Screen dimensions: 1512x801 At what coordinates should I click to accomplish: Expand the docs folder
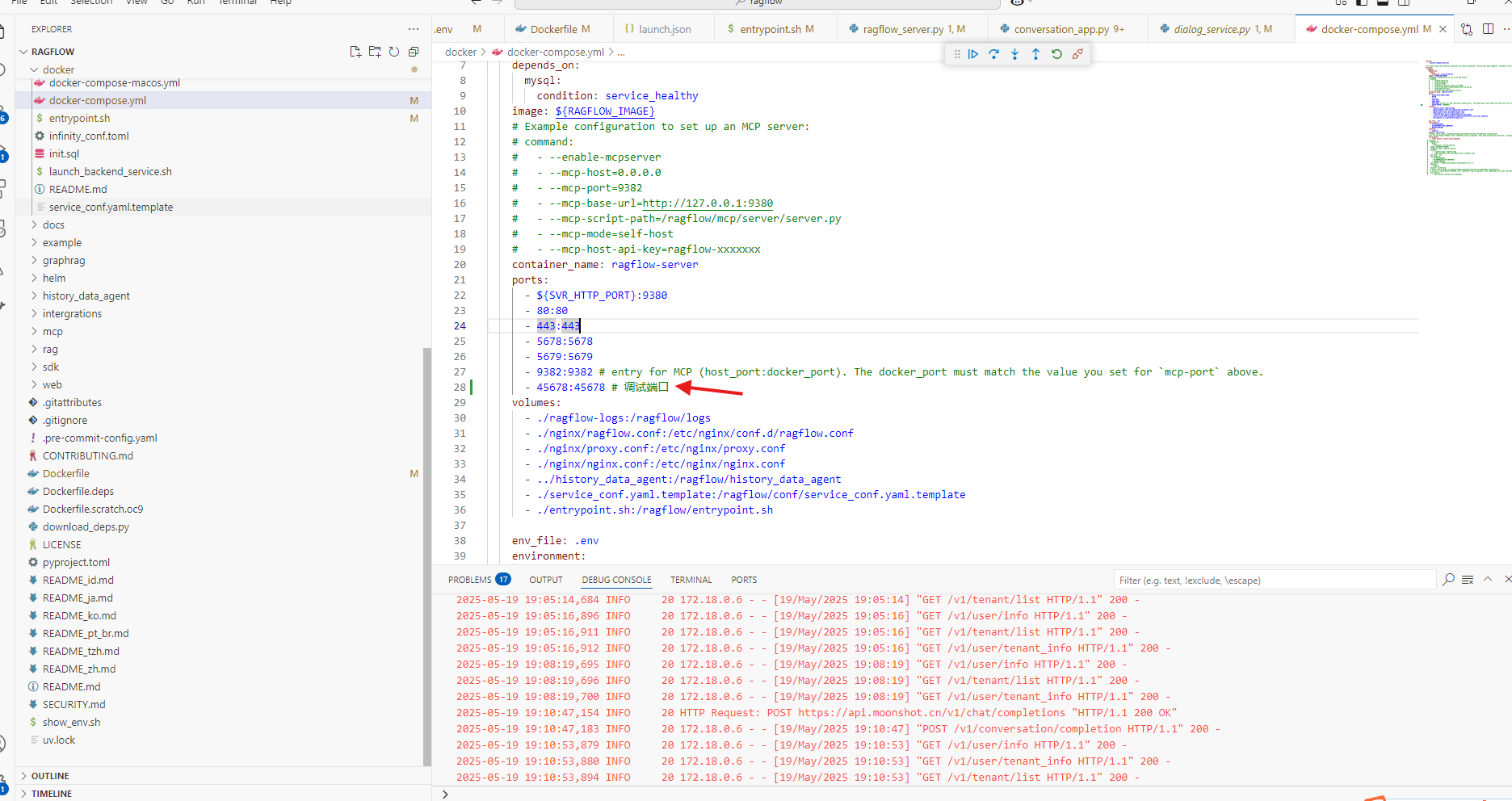54,224
